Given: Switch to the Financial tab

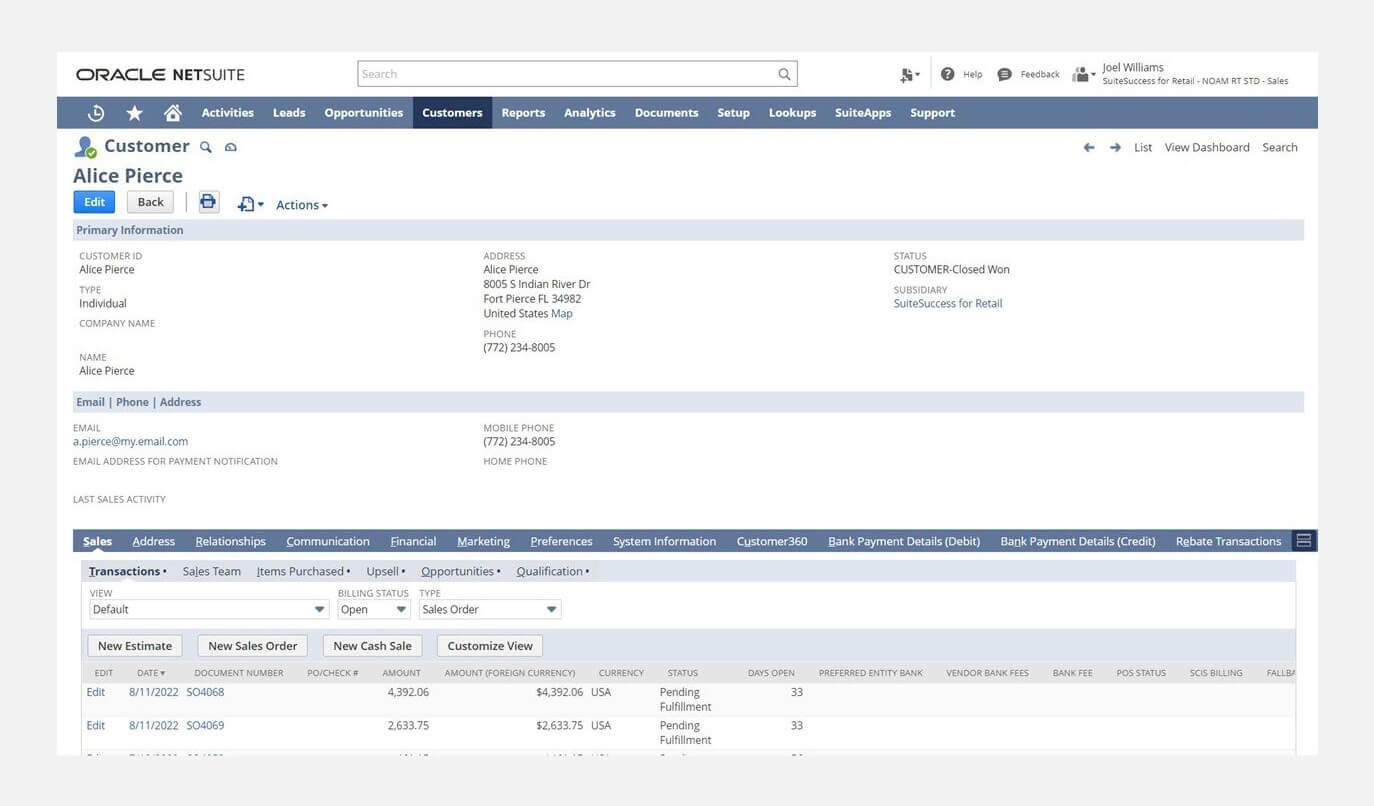Looking at the screenshot, I should (x=413, y=541).
